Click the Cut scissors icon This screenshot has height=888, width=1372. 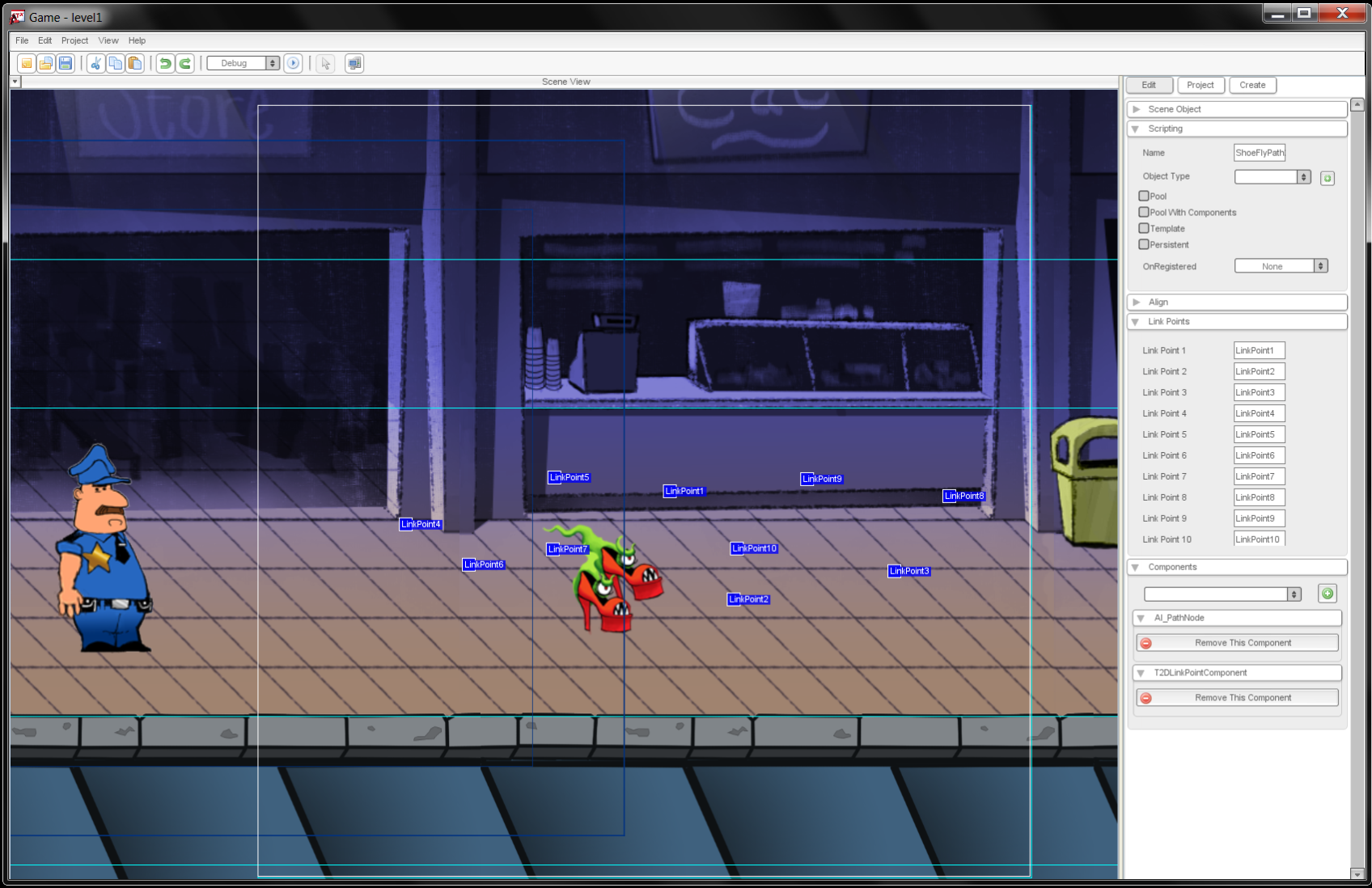[x=95, y=63]
